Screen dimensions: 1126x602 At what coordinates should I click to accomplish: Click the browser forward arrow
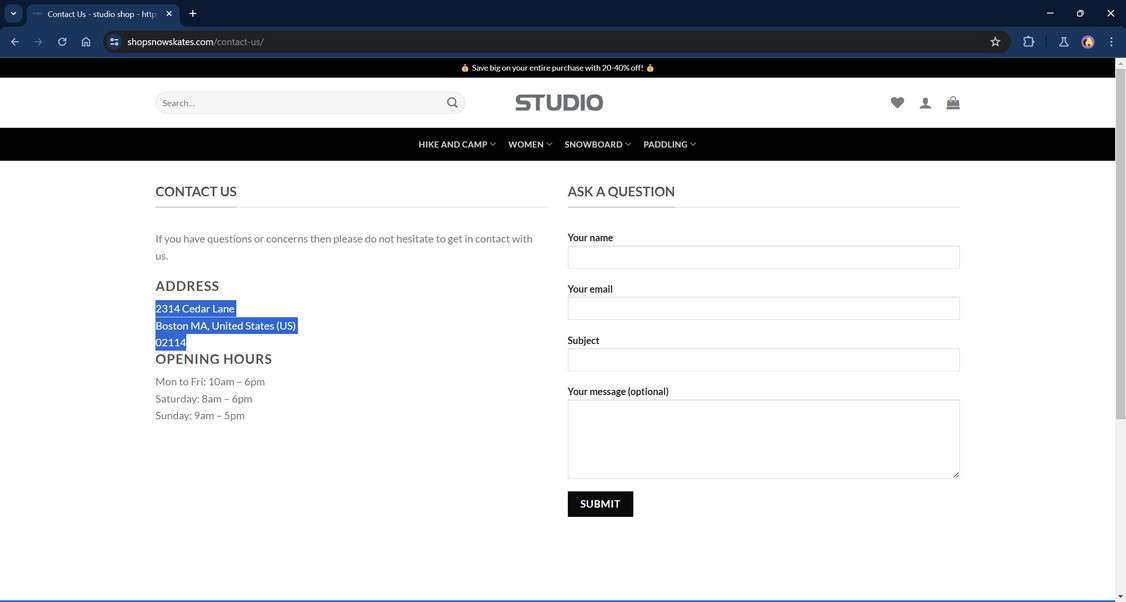pos(38,42)
